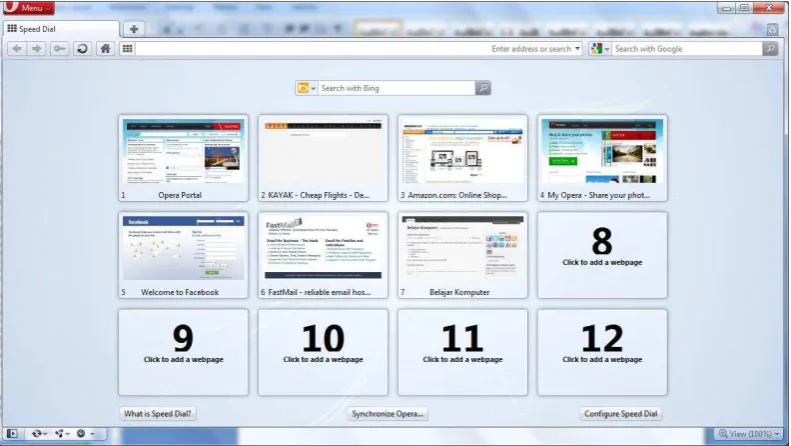Minimize the Opera window
Screen dimensions: 791x446
(x=726, y=8)
